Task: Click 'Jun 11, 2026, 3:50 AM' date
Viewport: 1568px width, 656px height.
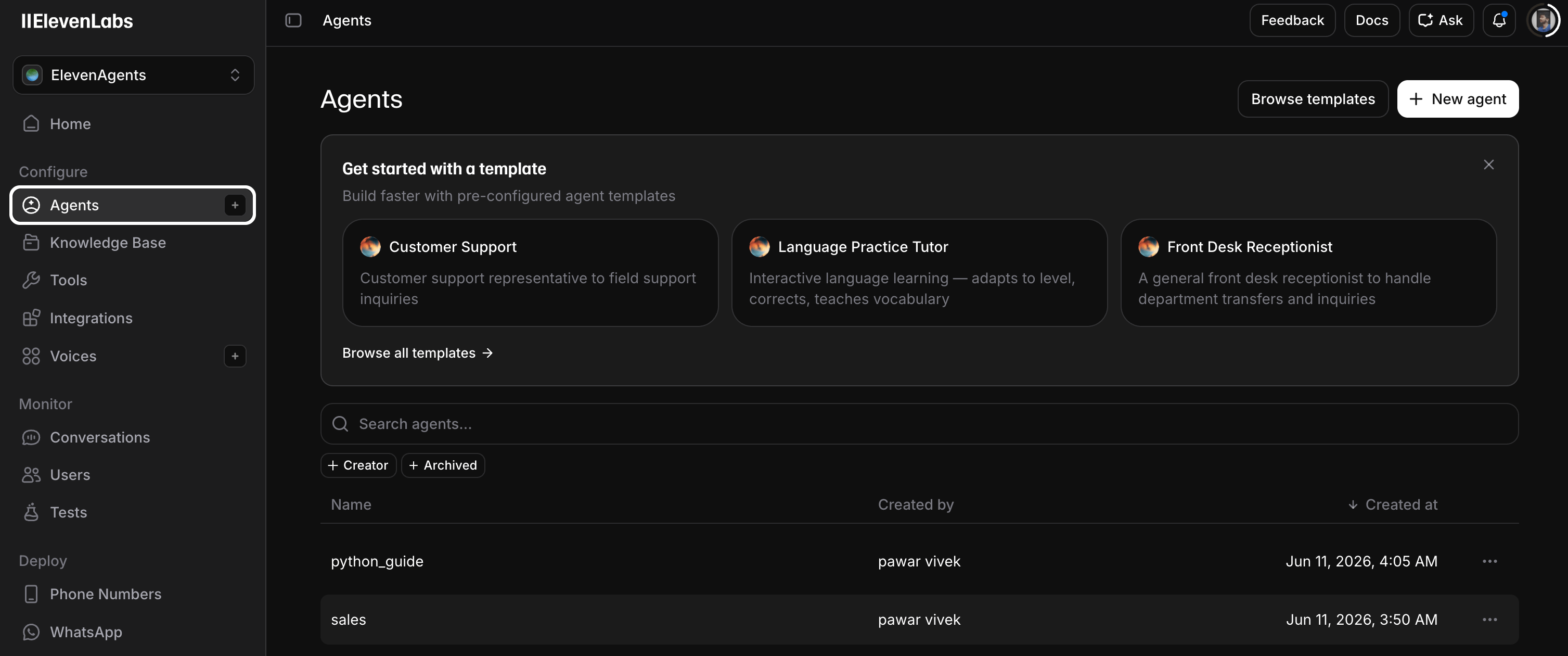Action: pos(1361,620)
